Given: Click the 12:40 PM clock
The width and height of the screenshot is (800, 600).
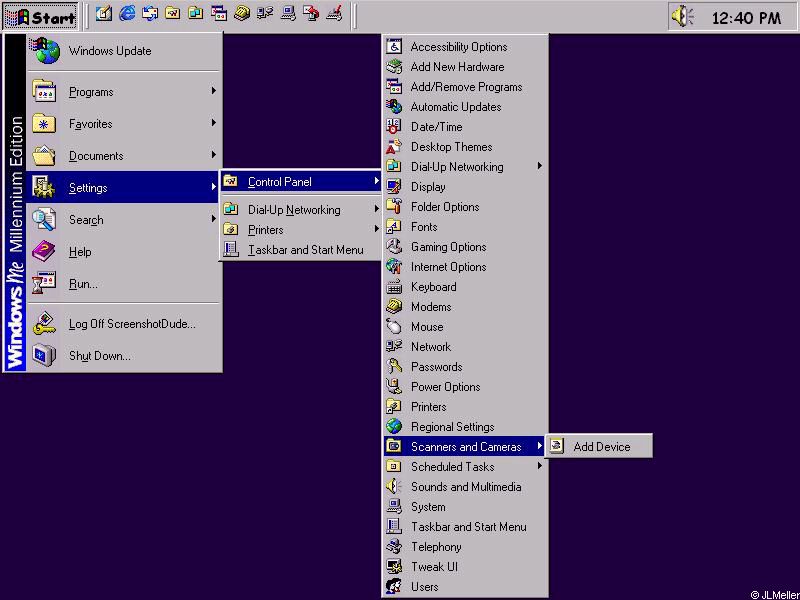Looking at the screenshot, I should pos(746,18).
